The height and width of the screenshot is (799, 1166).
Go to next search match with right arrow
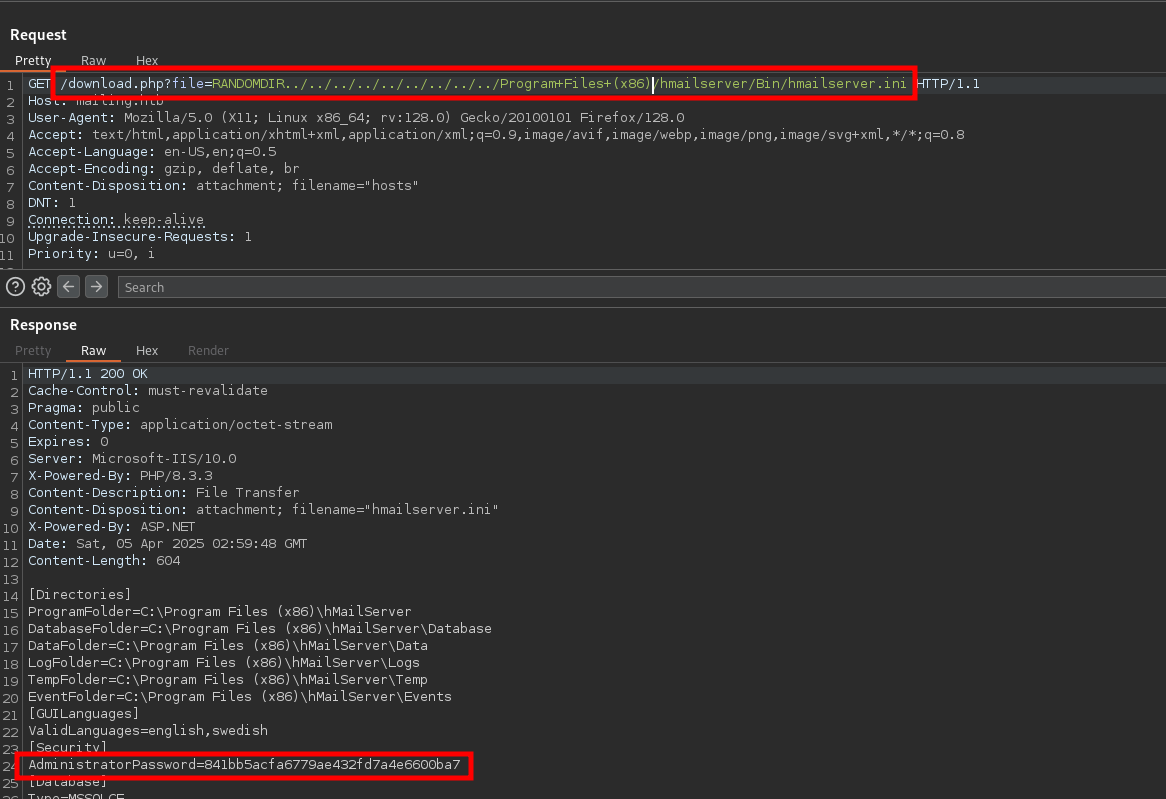tap(96, 287)
